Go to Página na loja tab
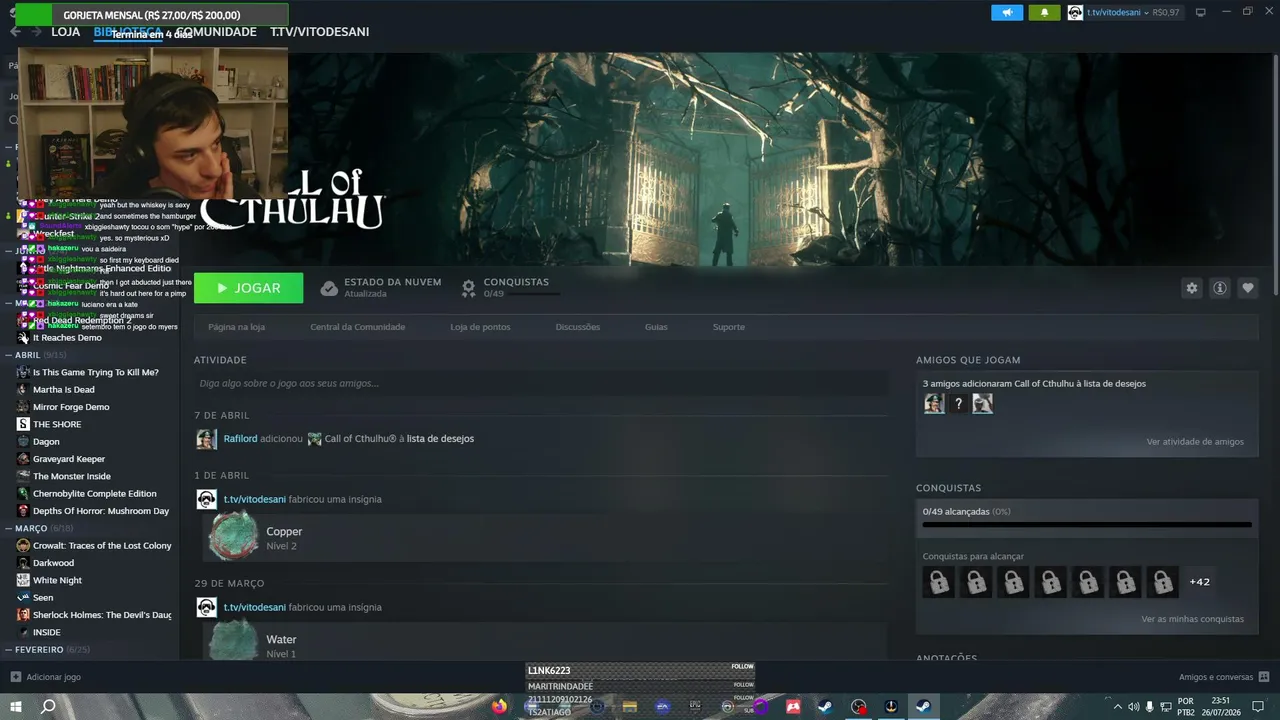This screenshot has height=720, width=1280. click(x=236, y=327)
